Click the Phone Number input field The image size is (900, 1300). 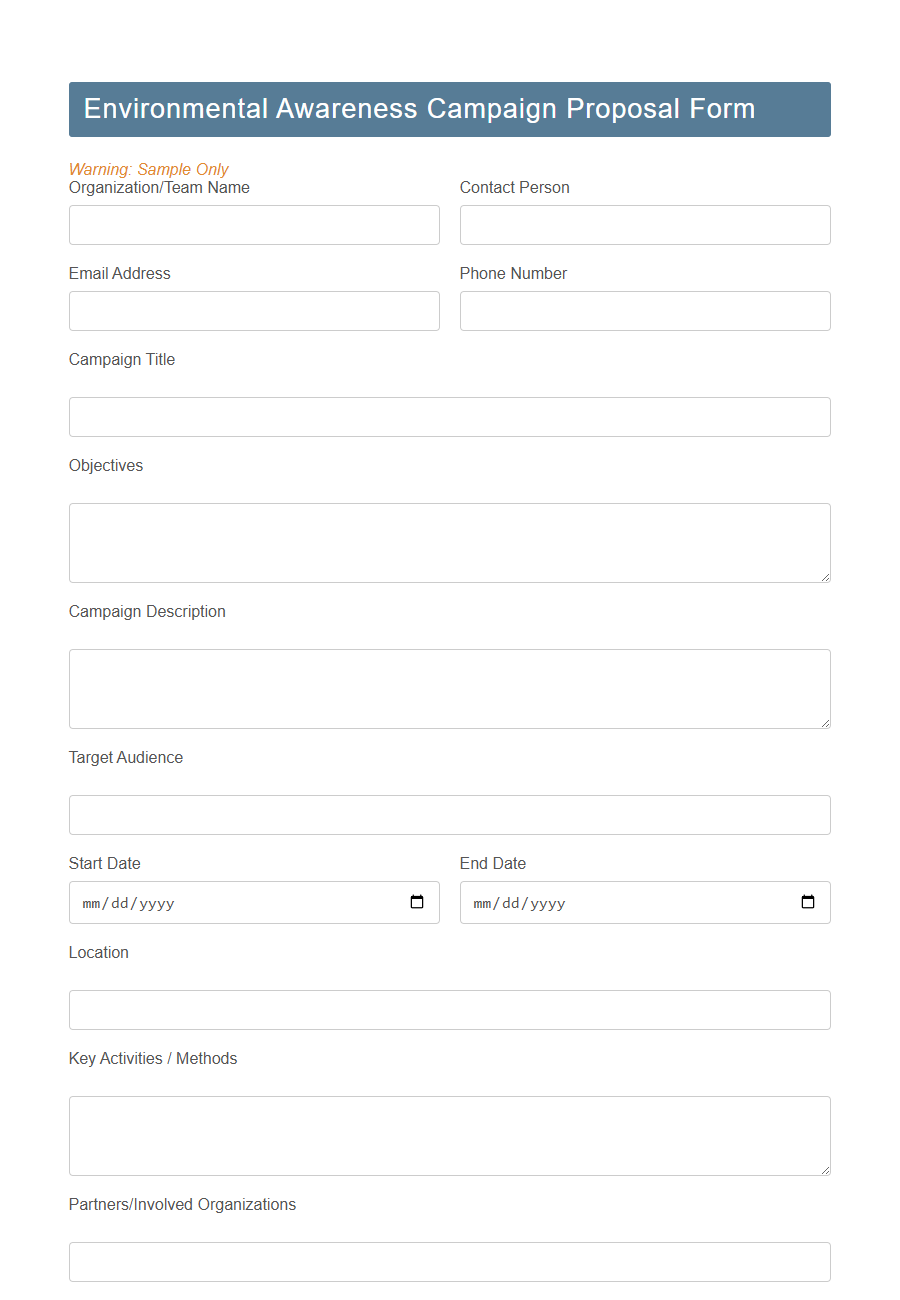coord(644,311)
